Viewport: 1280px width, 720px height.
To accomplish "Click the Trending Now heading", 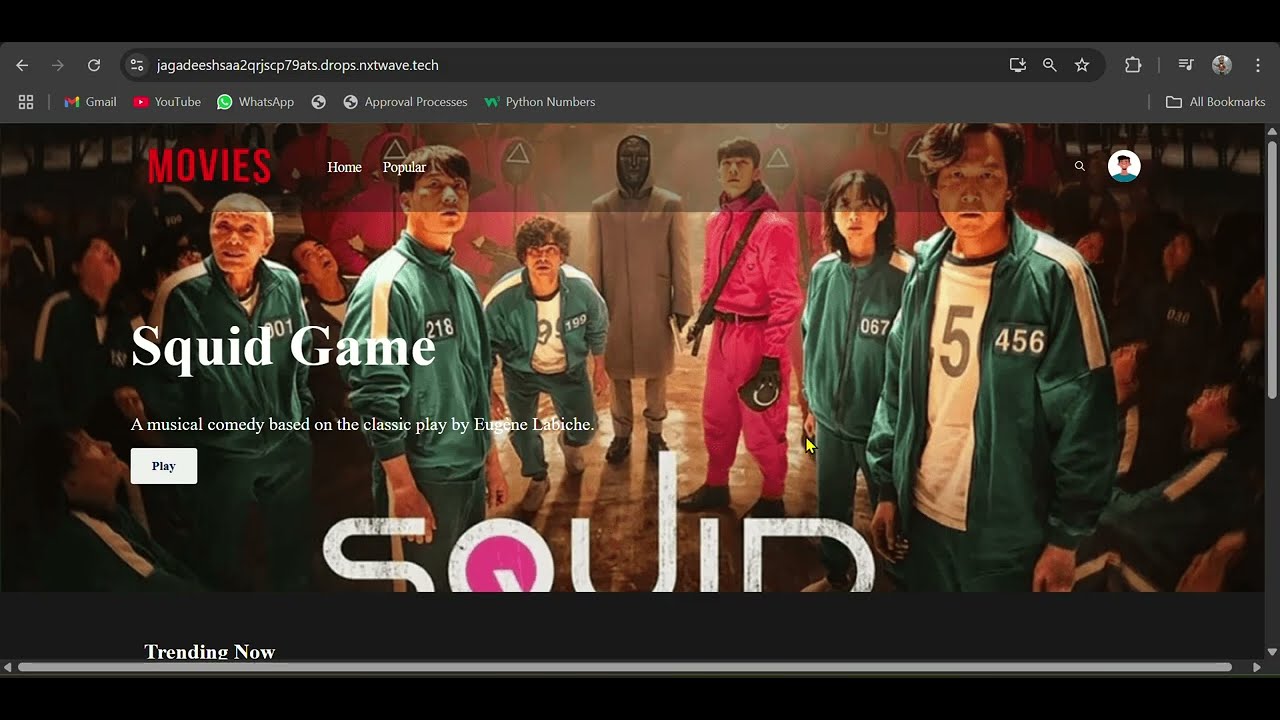I will [x=209, y=652].
